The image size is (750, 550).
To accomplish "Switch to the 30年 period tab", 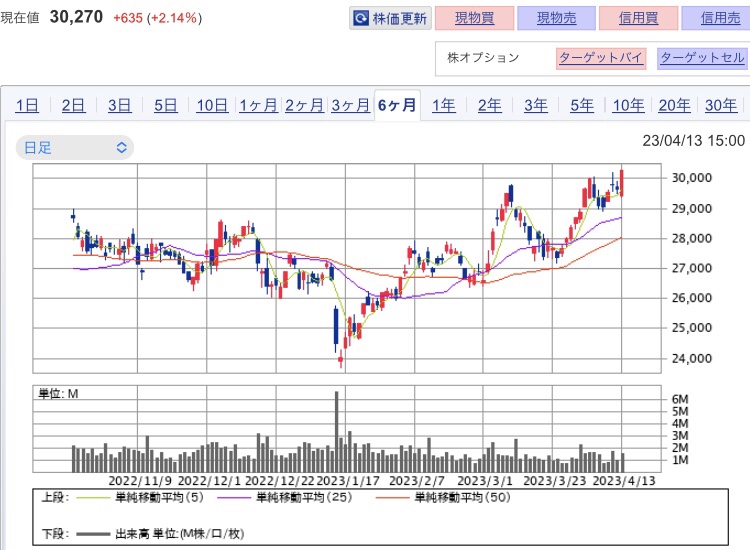I will click(x=721, y=105).
